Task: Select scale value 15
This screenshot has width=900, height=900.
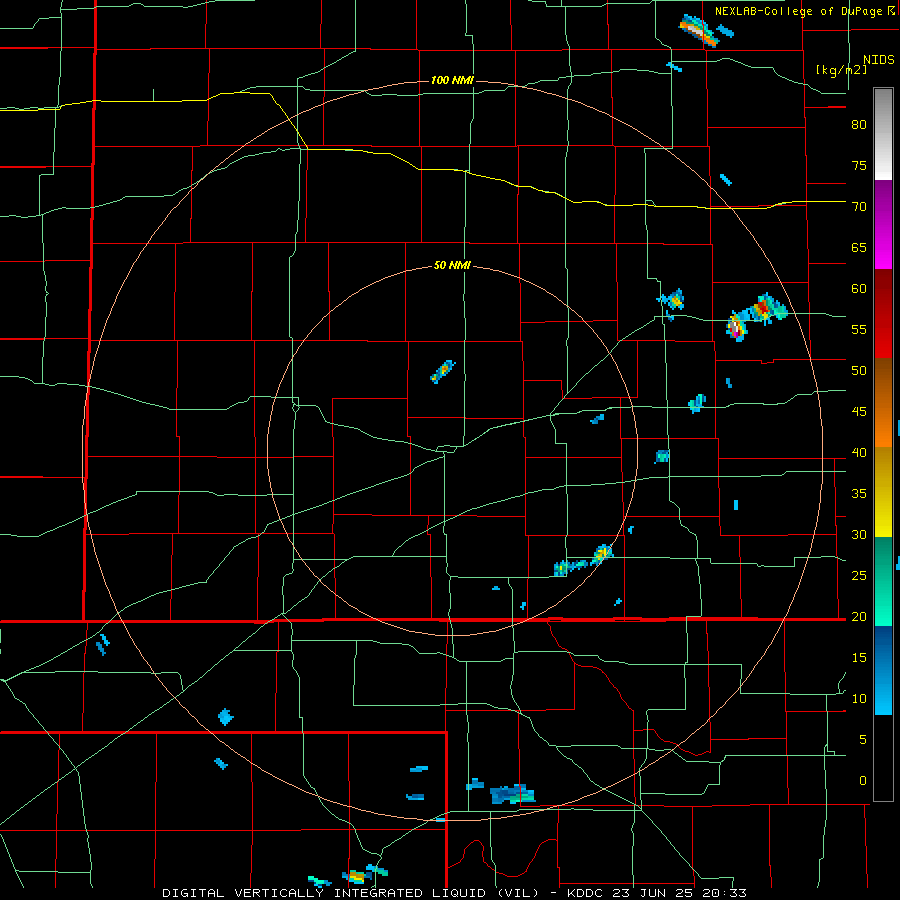Action: click(859, 657)
